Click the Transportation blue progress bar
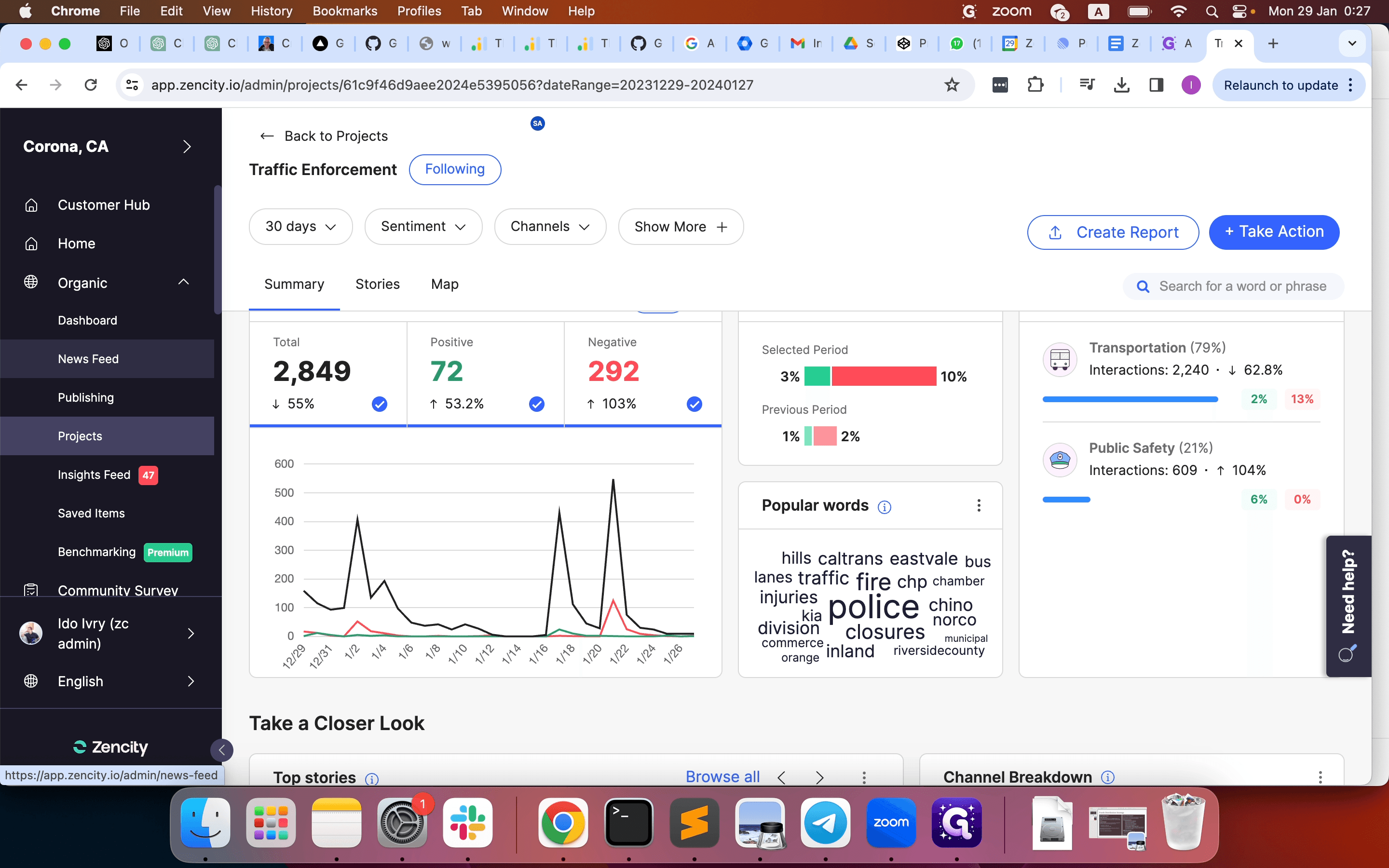This screenshot has width=1389, height=868. pos(1130,399)
